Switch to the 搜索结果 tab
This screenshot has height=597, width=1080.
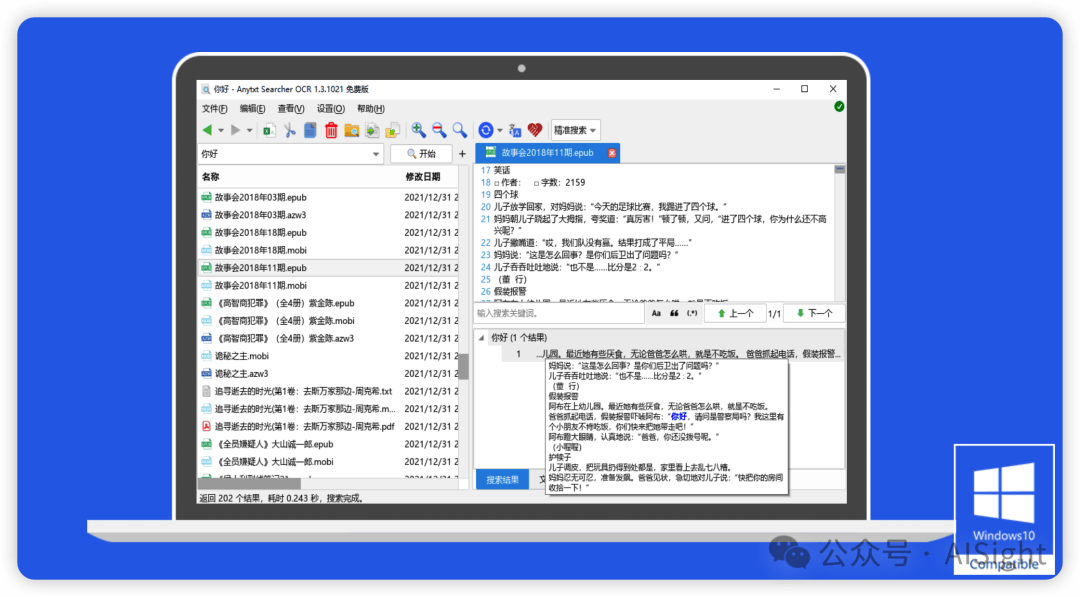click(x=502, y=480)
